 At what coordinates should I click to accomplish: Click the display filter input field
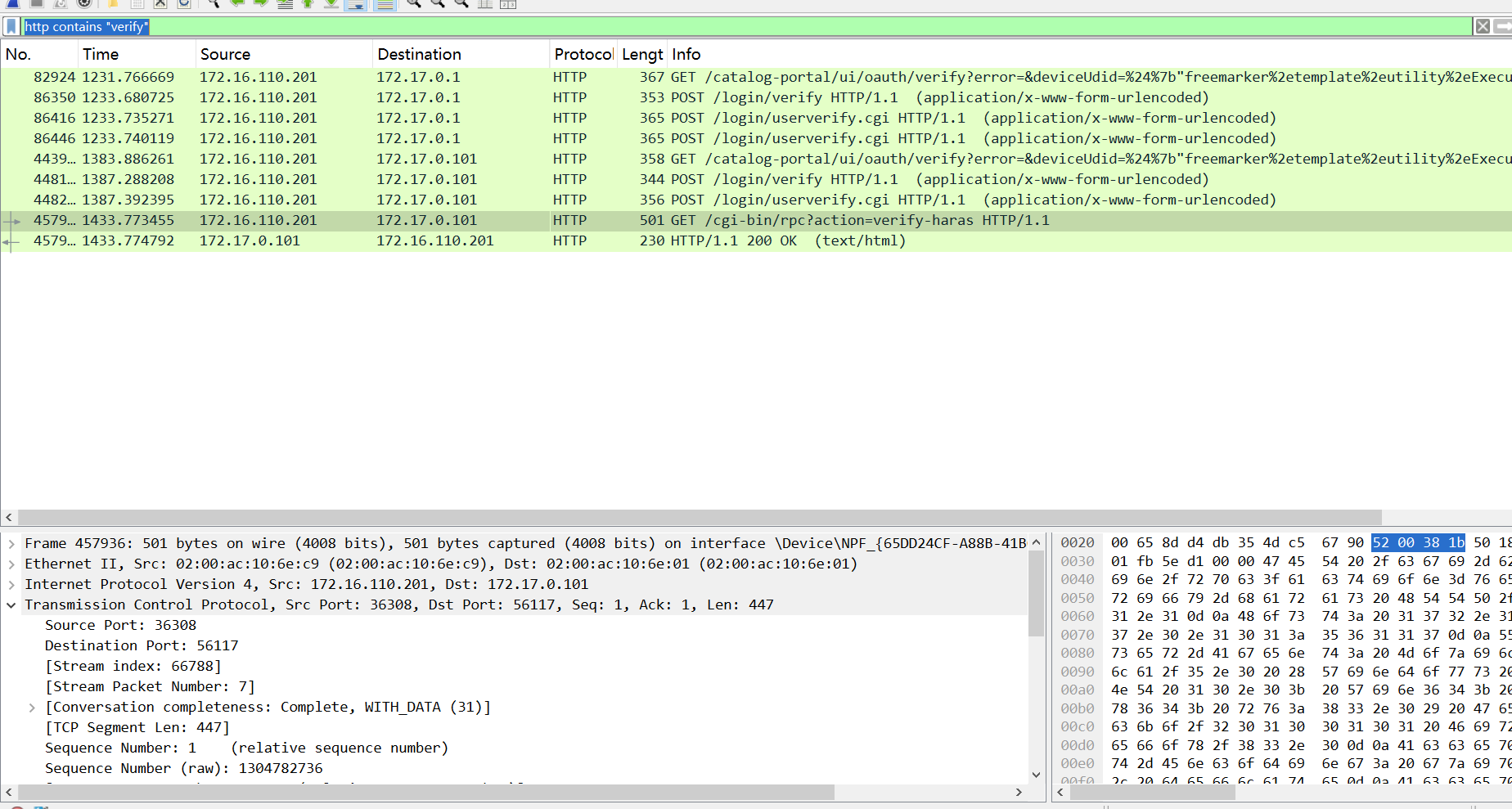coord(736,27)
